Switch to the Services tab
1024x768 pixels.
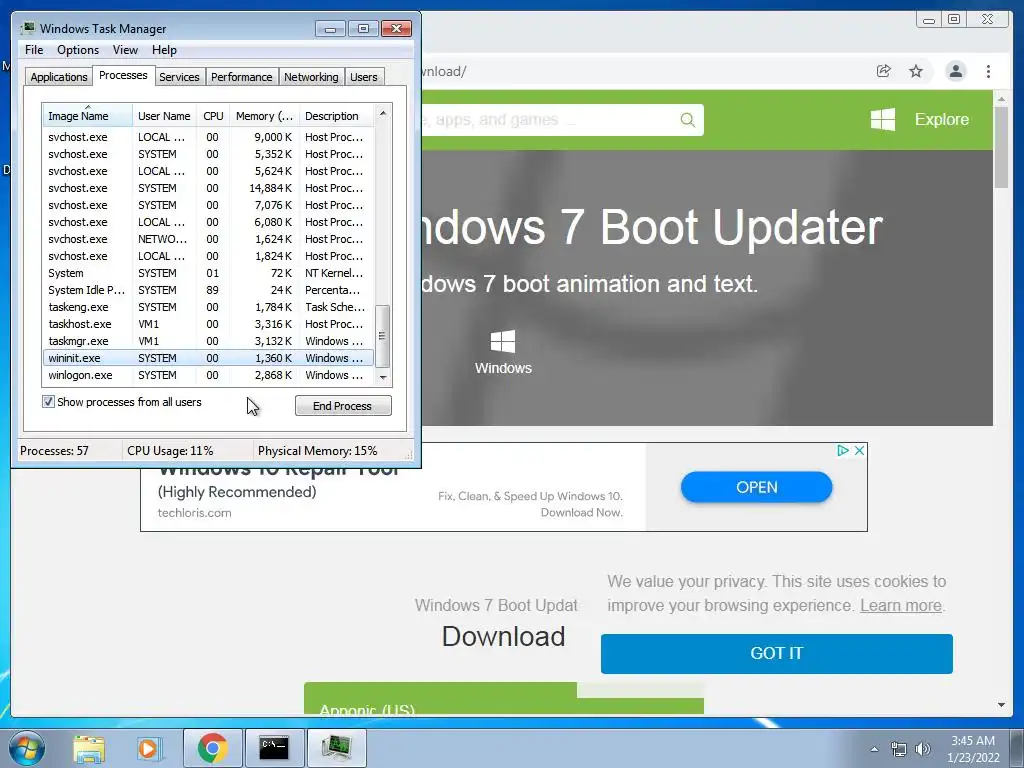pyautogui.click(x=179, y=77)
